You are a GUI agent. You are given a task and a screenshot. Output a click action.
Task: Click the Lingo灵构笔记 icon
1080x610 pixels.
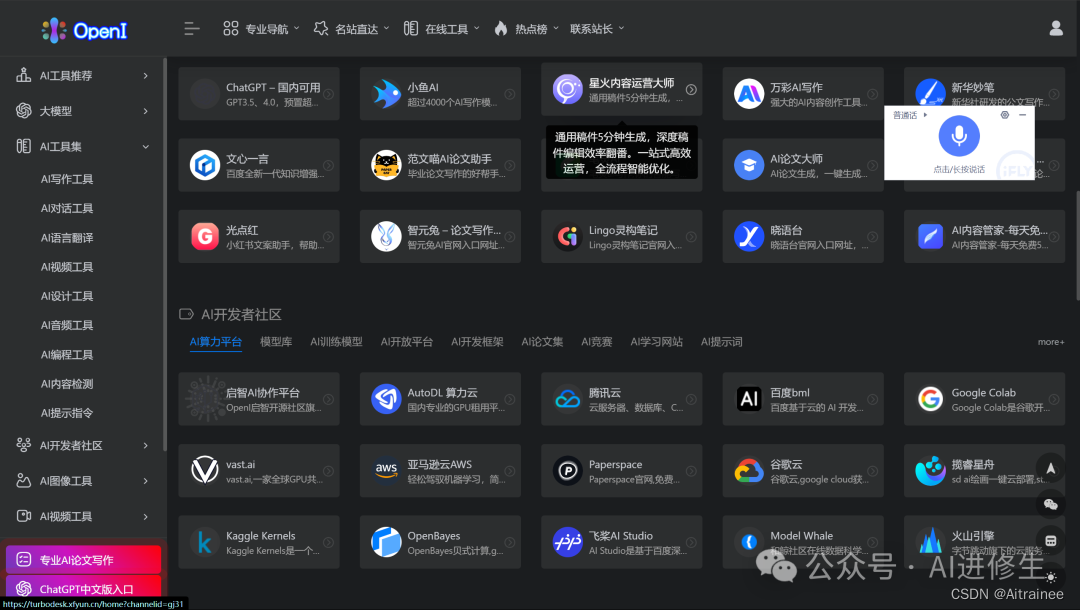568,237
